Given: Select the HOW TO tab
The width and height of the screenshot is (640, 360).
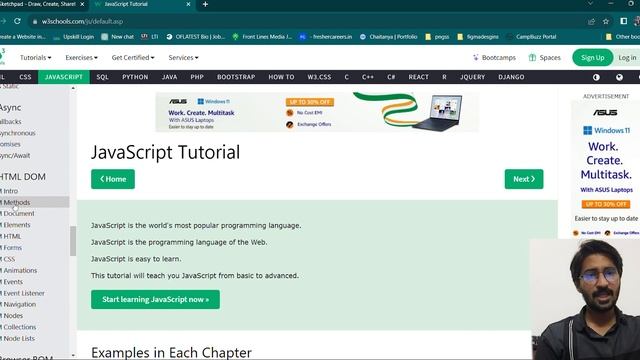Looking at the screenshot, I should click(x=281, y=77).
